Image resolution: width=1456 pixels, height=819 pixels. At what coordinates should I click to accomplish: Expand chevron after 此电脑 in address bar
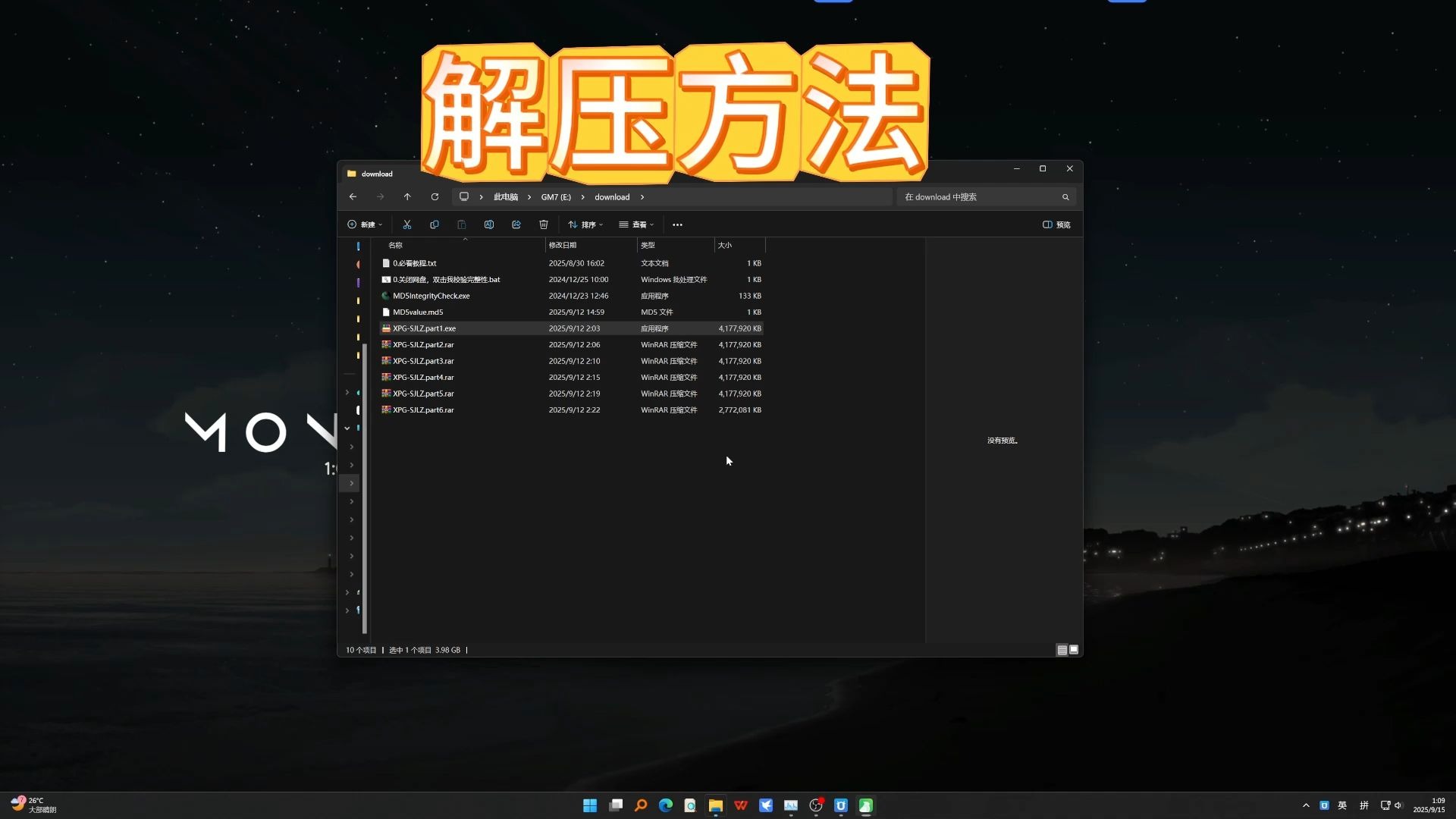point(529,197)
